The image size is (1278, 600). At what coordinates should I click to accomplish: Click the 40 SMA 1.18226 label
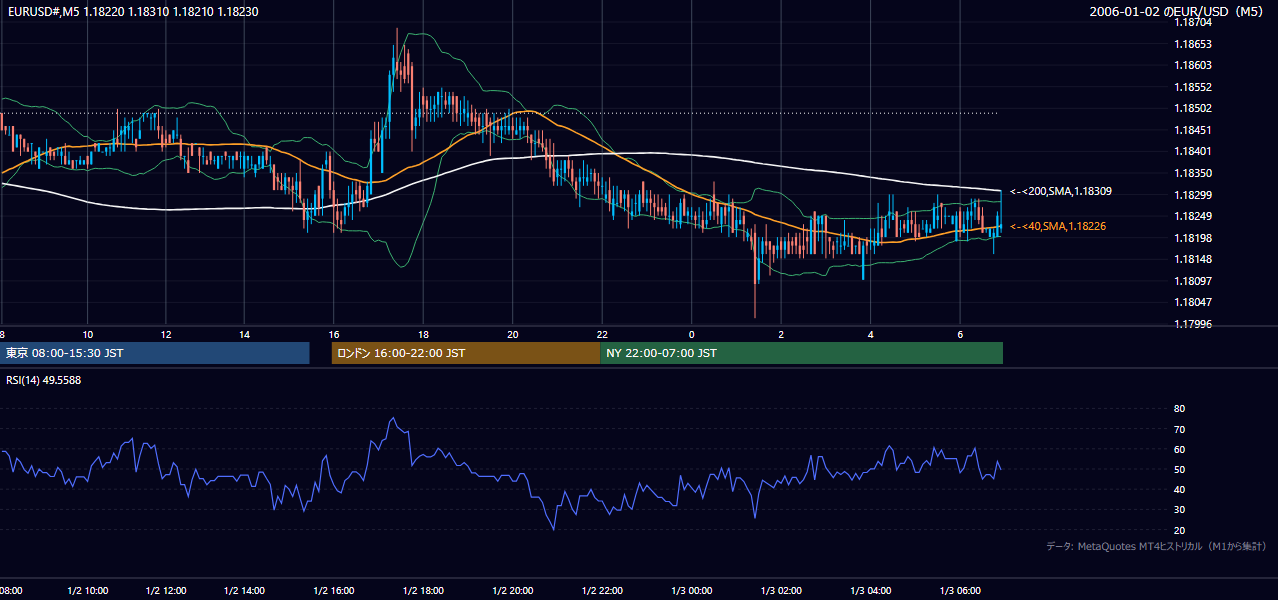[x=1058, y=226]
